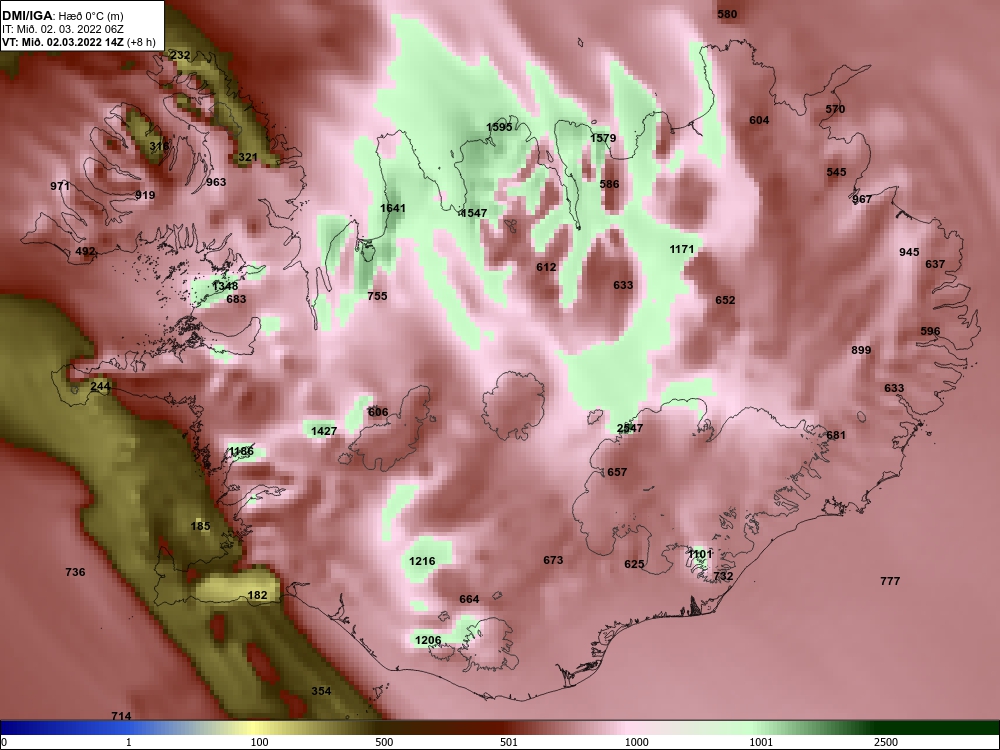Click the 612 height label
The height and width of the screenshot is (750, 1000).
(x=546, y=267)
